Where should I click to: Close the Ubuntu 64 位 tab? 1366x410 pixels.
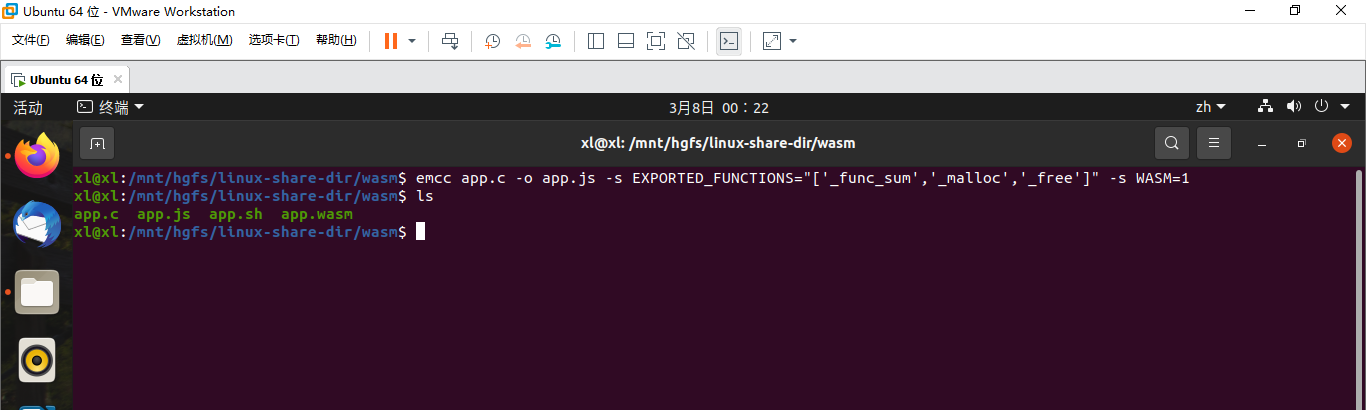pos(118,79)
